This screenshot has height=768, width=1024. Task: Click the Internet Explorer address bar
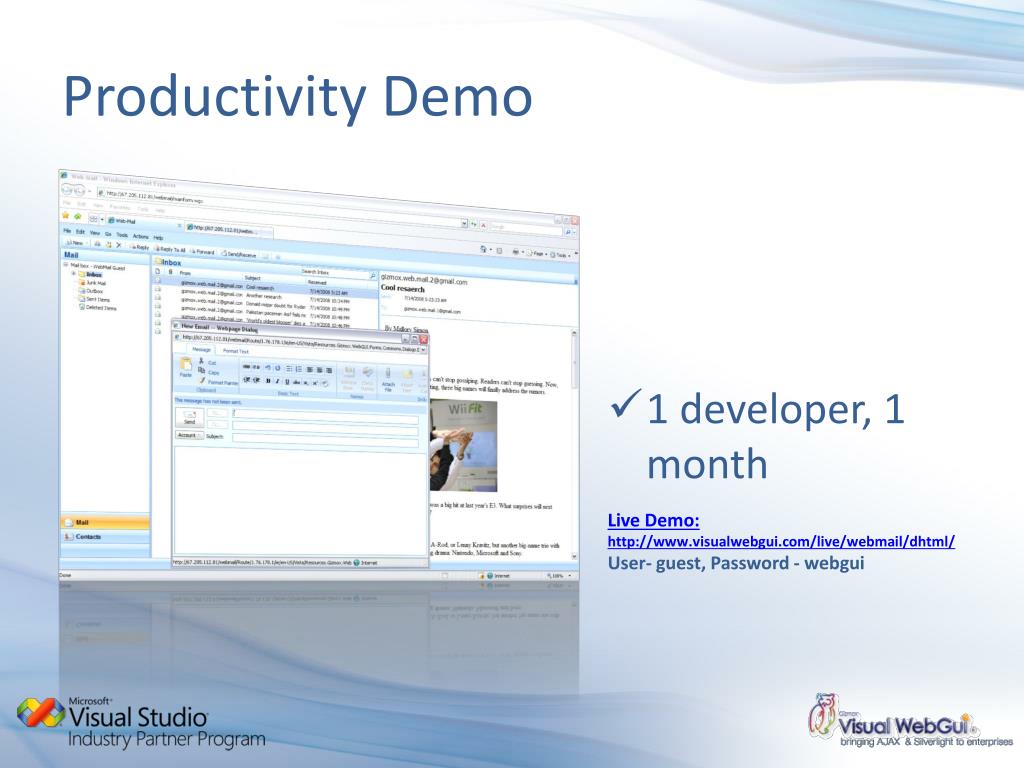[281, 208]
